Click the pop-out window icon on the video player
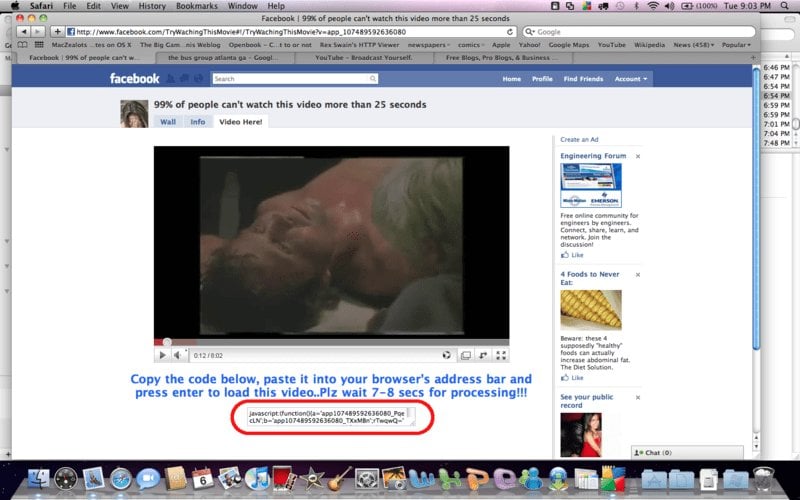The width and height of the screenshot is (800, 500). point(465,355)
